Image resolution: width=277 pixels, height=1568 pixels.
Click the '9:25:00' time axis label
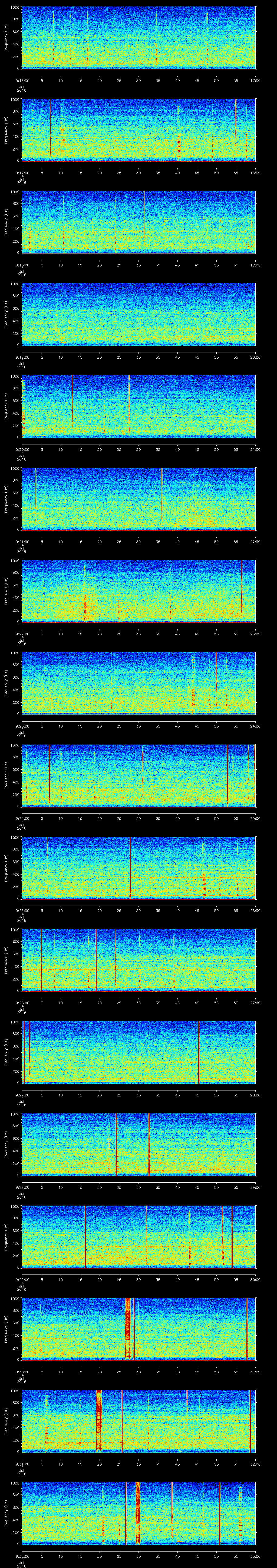tap(22, 910)
